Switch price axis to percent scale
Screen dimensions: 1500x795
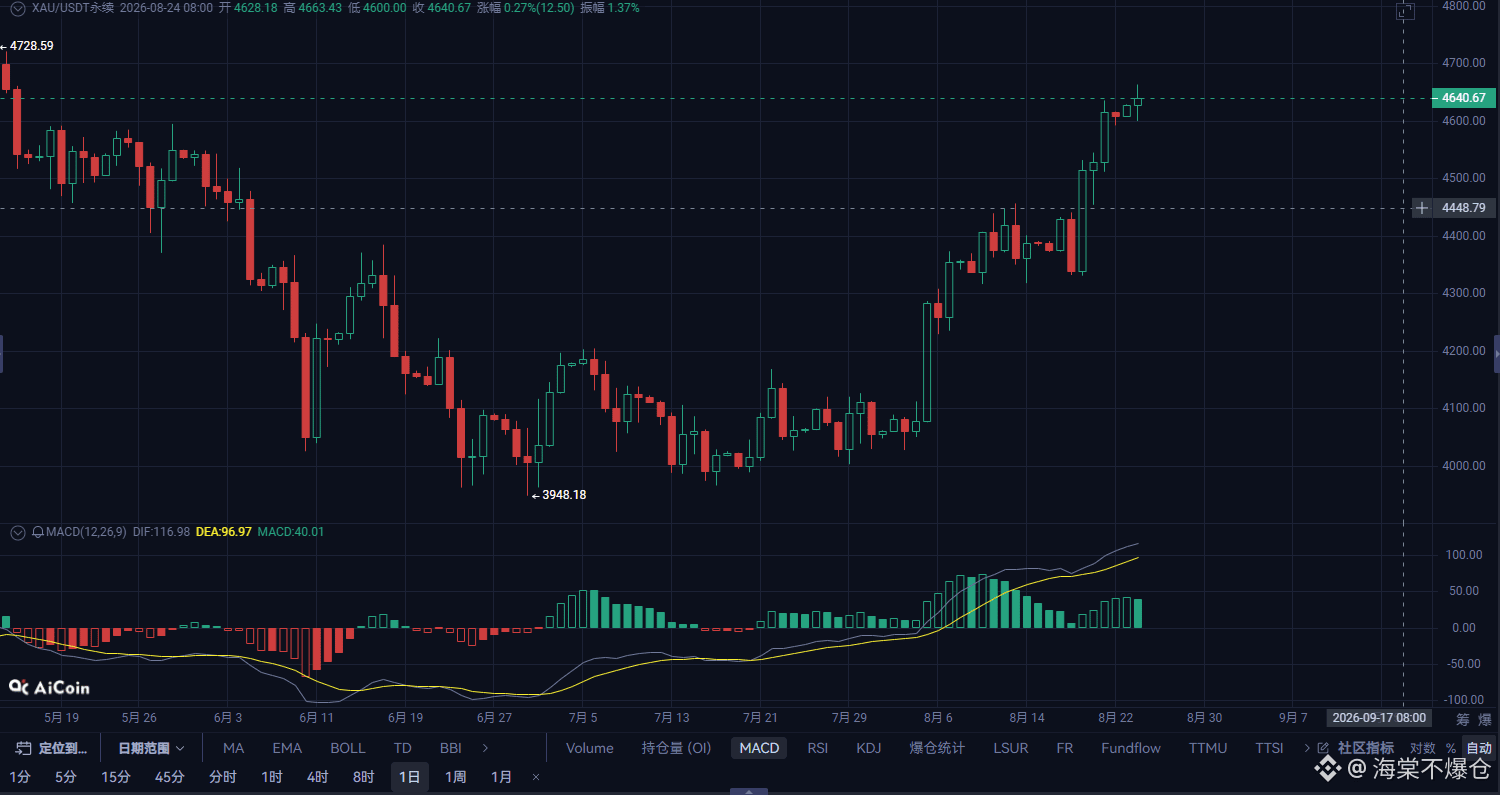(1450, 748)
